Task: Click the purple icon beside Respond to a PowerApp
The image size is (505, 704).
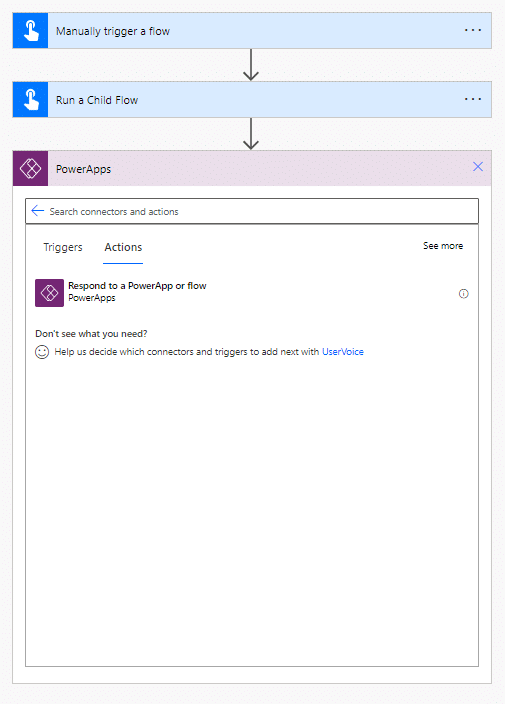Action: point(49,293)
